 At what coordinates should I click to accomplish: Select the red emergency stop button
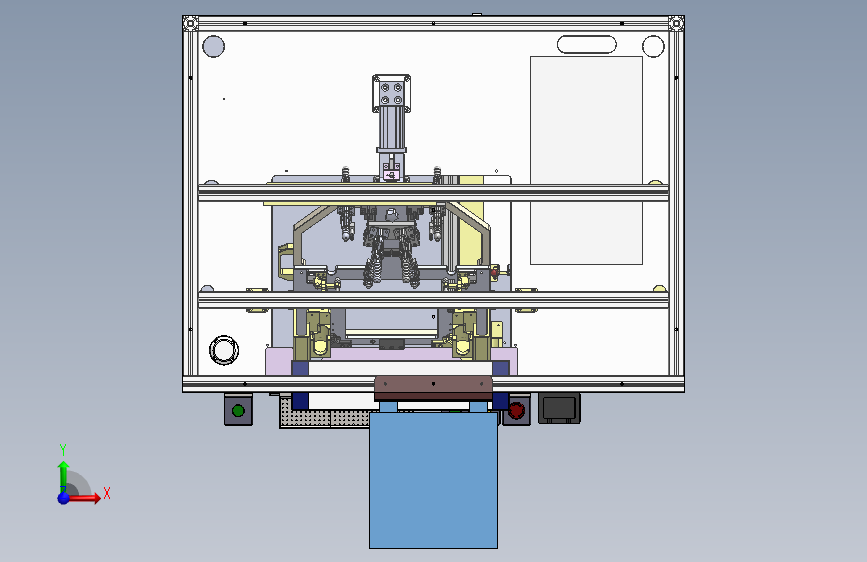point(516,410)
